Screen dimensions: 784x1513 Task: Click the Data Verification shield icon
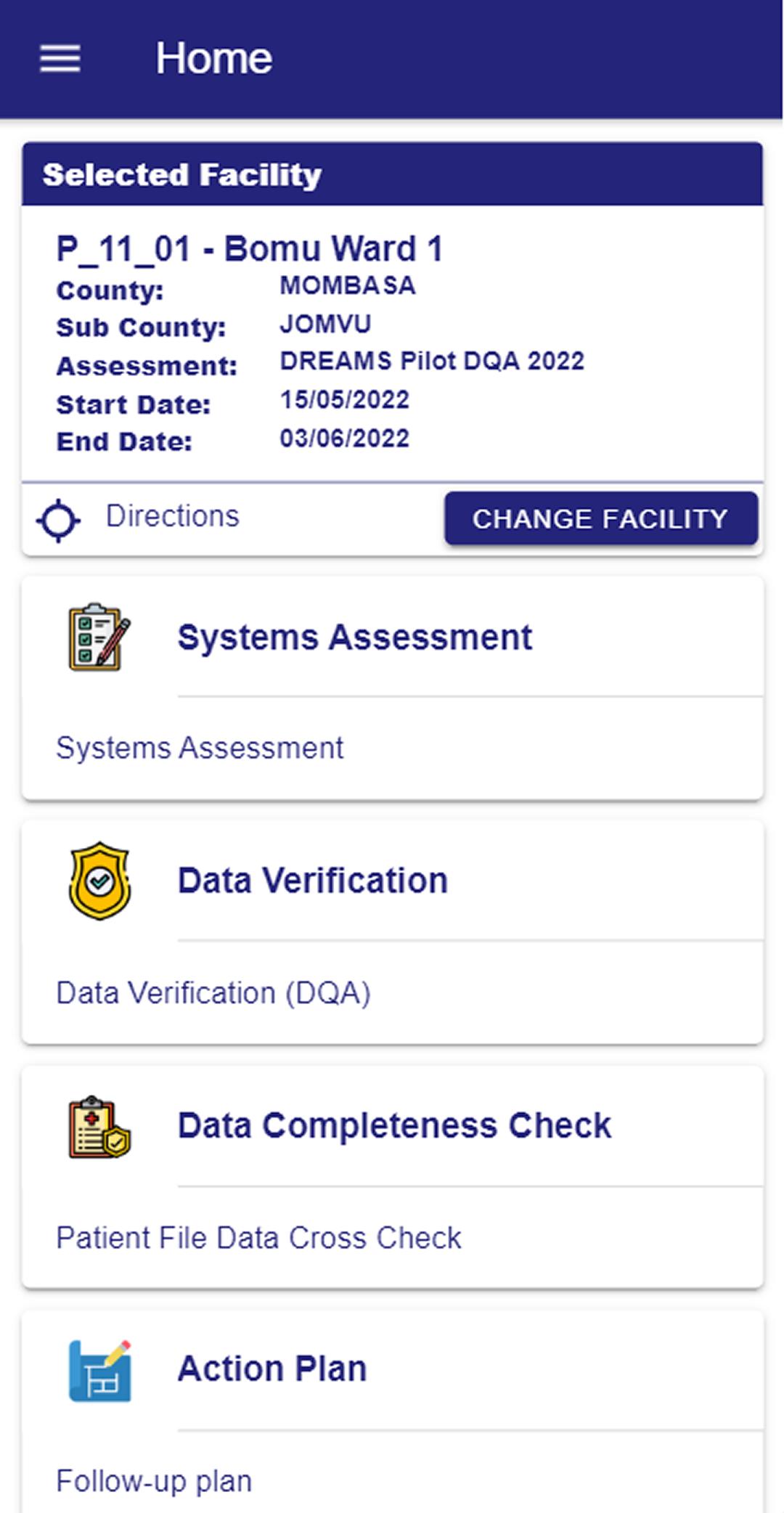pos(99,881)
